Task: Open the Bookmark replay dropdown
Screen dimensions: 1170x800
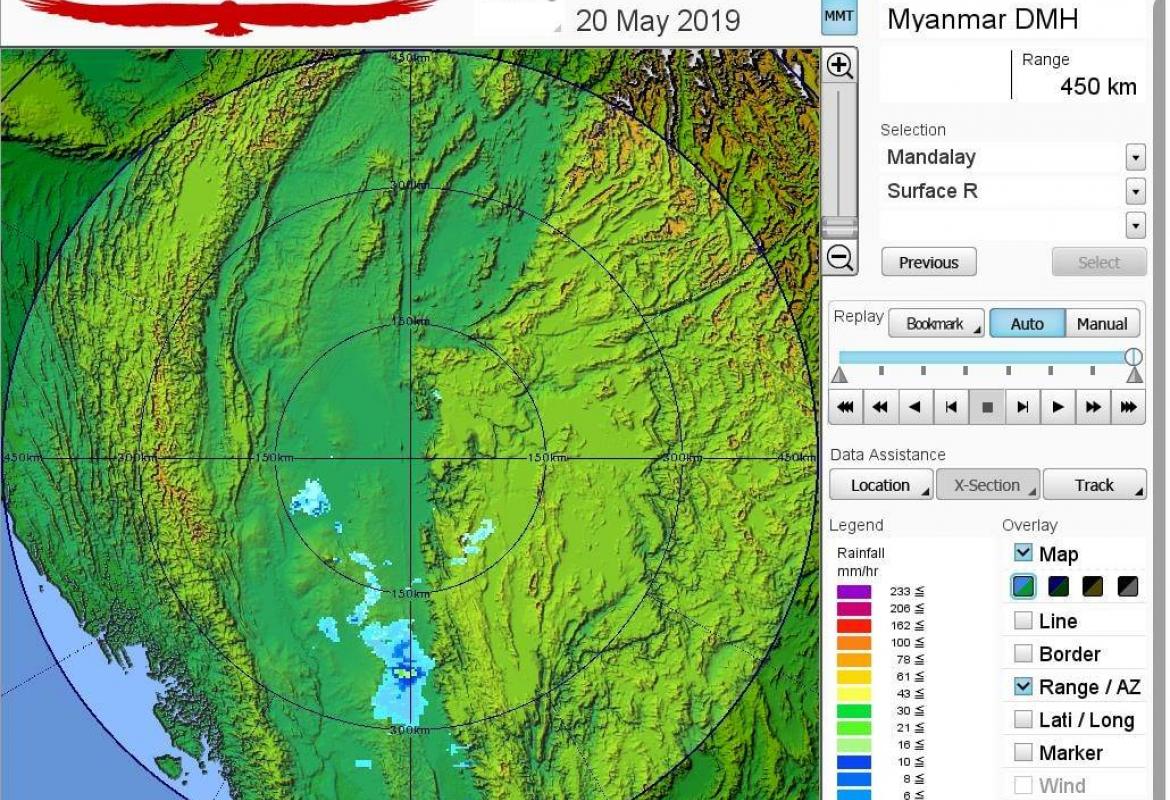Action: point(936,324)
